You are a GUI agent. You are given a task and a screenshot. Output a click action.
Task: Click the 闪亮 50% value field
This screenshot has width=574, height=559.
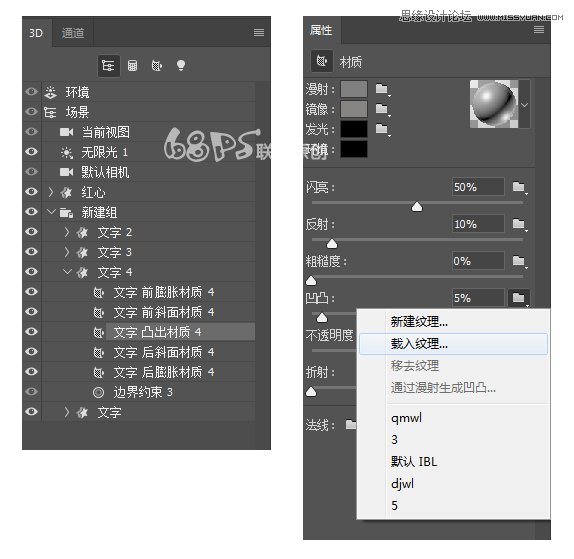tap(478, 187)
